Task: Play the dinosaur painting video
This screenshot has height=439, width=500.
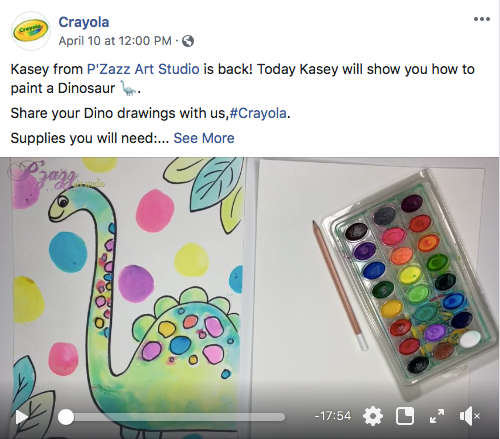Action: pyautogui.click(x=22, y=417)
